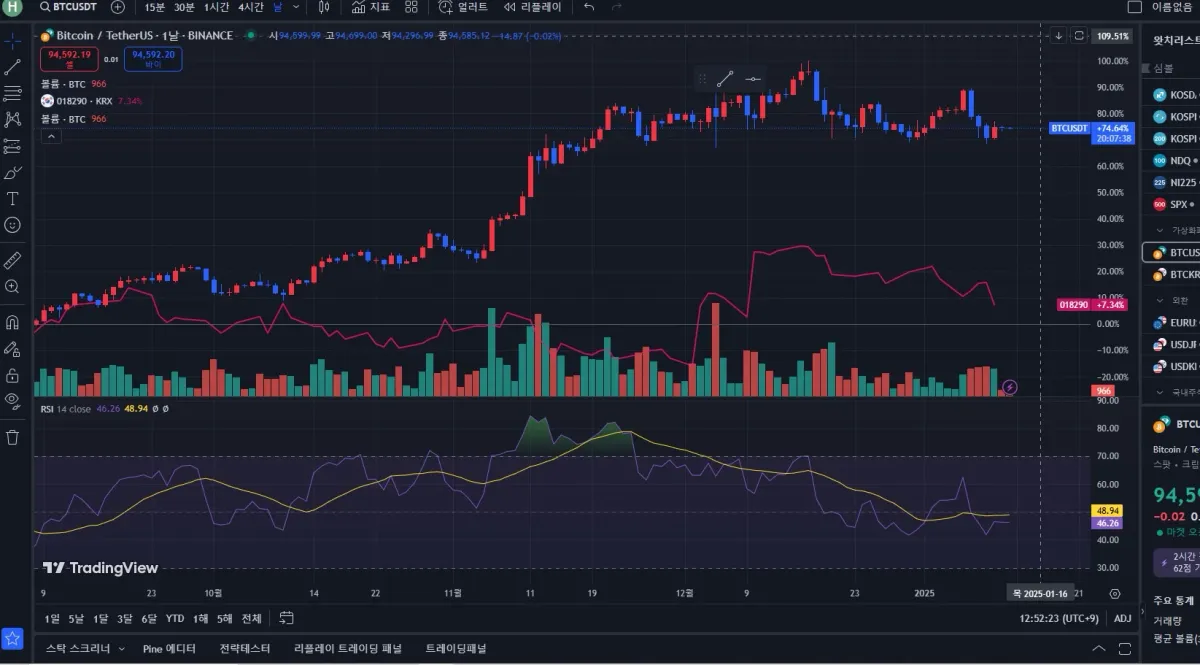
Task: Undo the last chart action
Action: tap(589, 7)
